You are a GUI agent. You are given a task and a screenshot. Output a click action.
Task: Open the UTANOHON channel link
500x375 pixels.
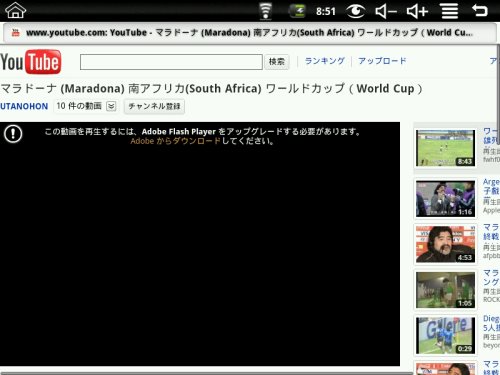[x=24, y=106]
